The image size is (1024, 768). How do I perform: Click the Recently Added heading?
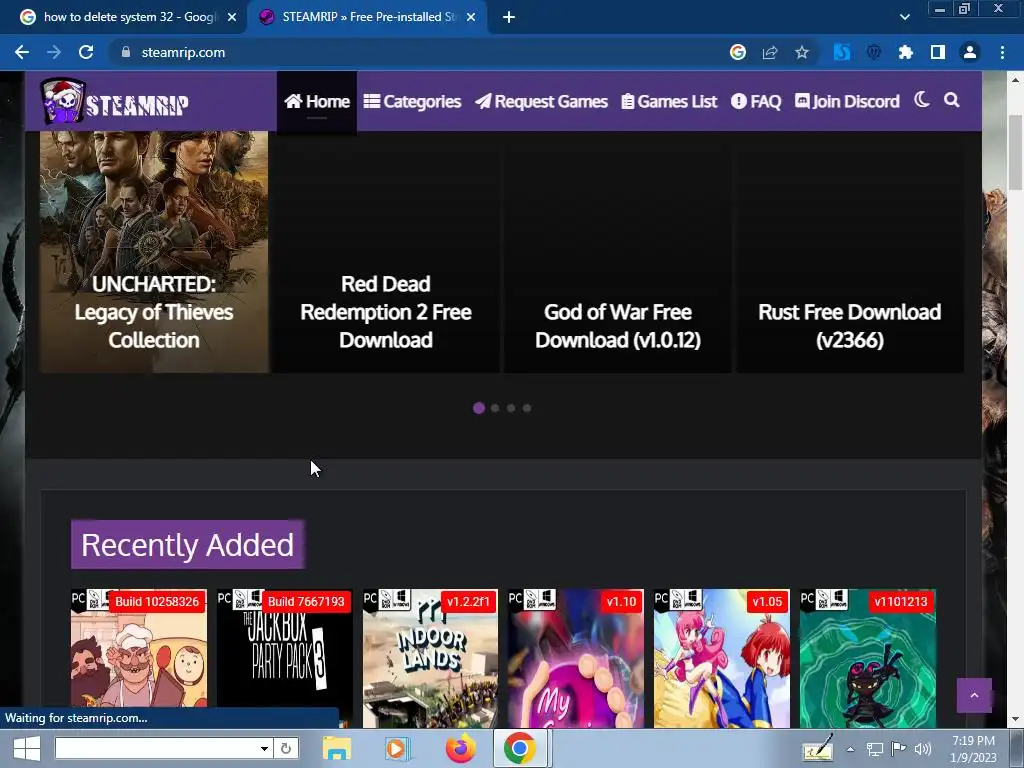[x=187, y=545]
